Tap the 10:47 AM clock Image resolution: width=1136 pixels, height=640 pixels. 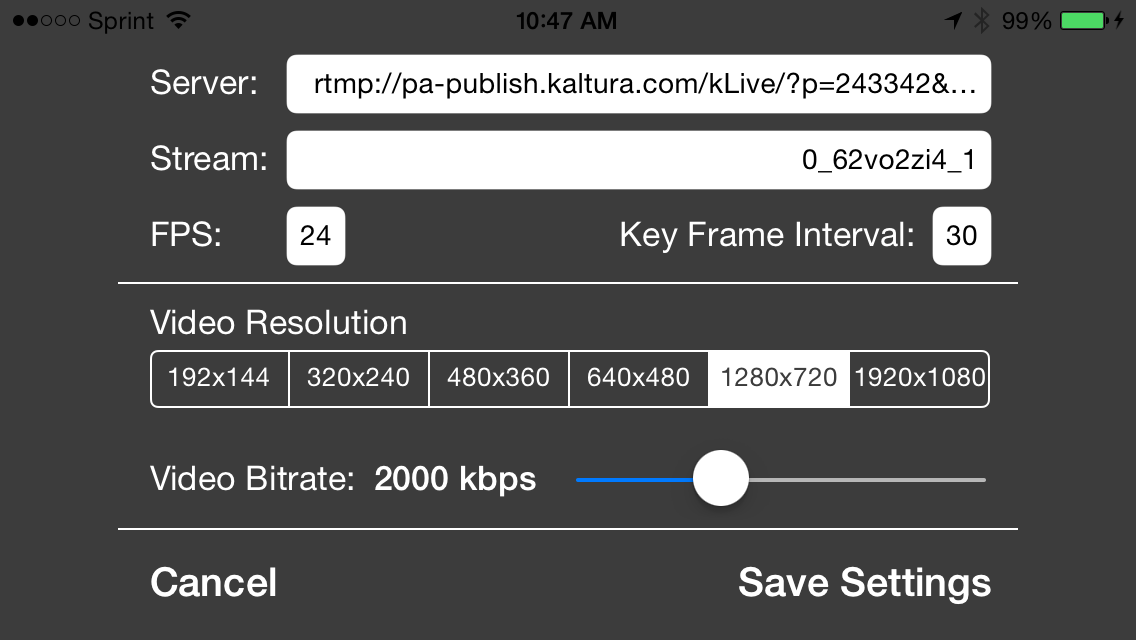point(566,20)
